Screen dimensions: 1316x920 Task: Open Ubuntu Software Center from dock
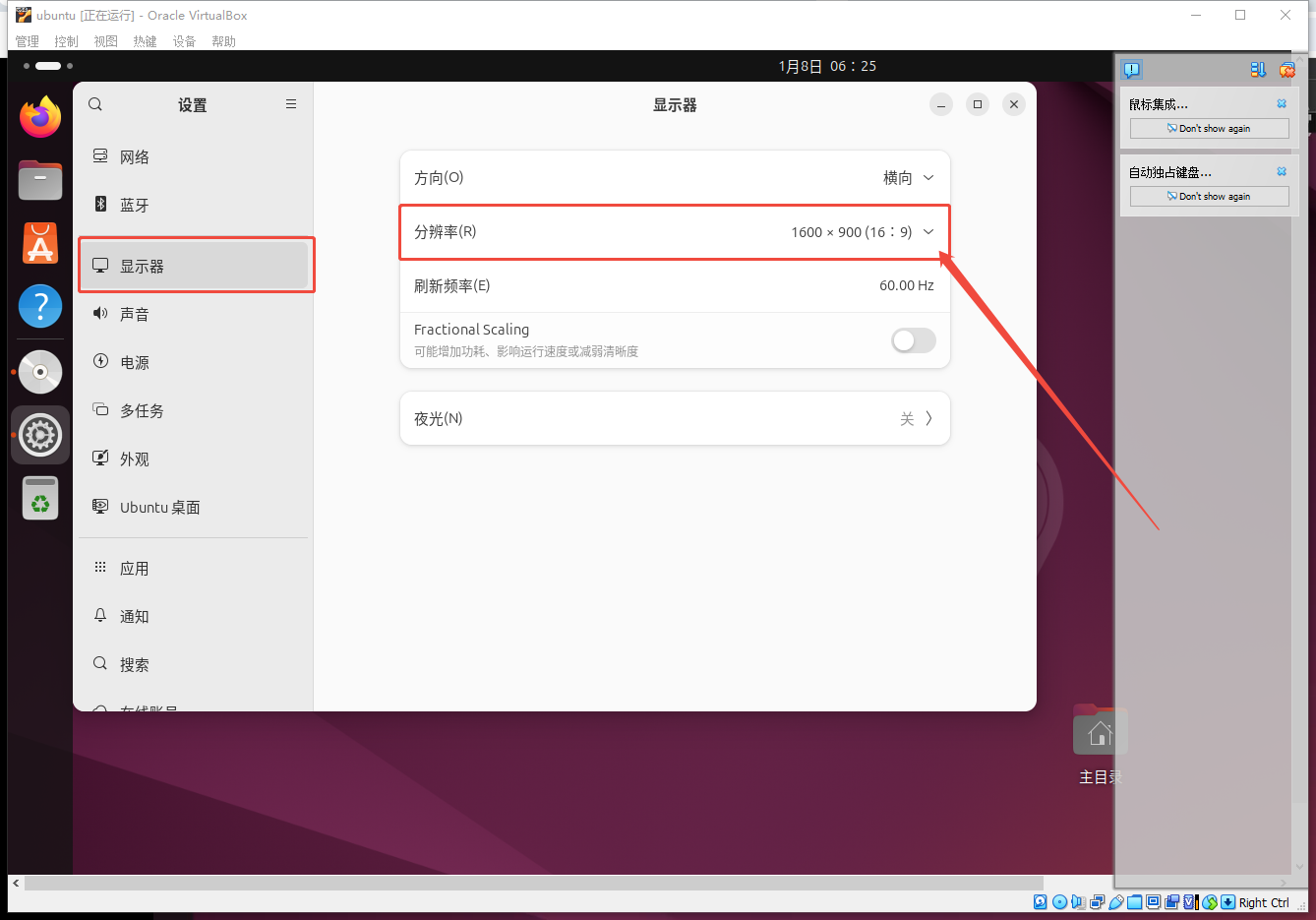tap(40, 243)
